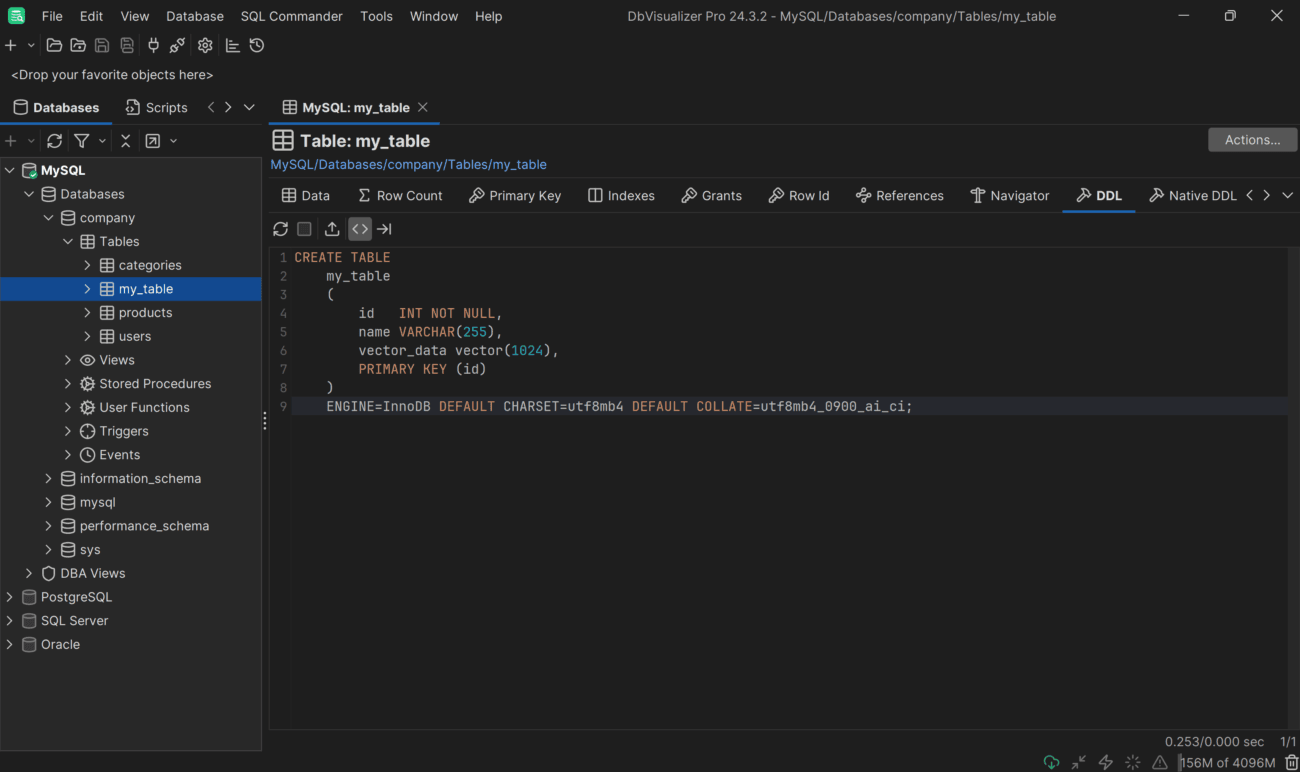Toggle code formatting view in DDL toolbar

pos(359,229)
